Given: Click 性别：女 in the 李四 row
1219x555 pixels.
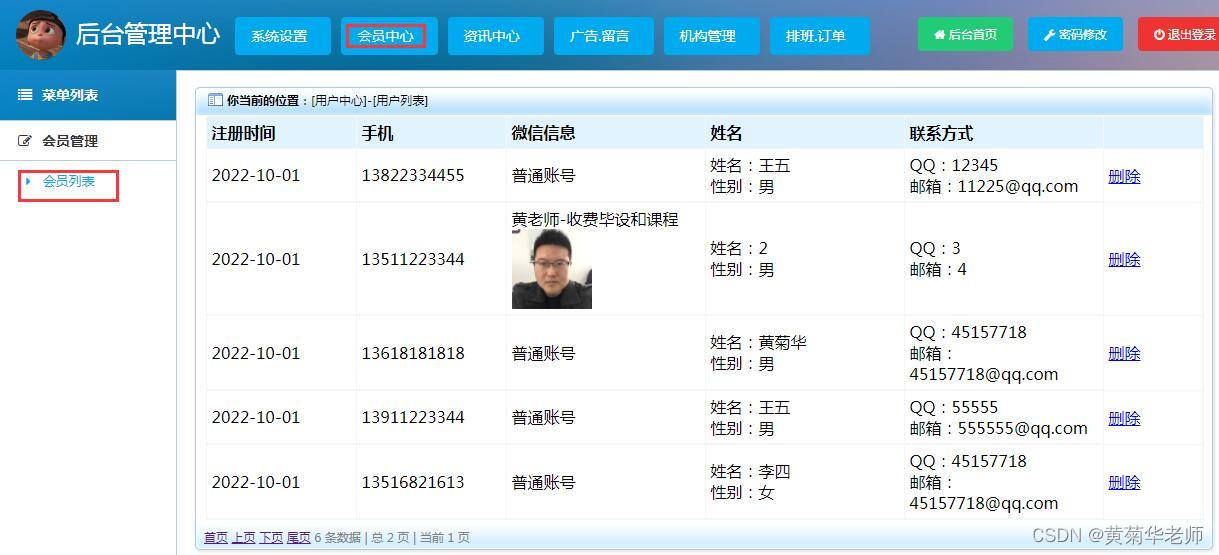Looking at the screenshot, I should [x=742, y=492].
